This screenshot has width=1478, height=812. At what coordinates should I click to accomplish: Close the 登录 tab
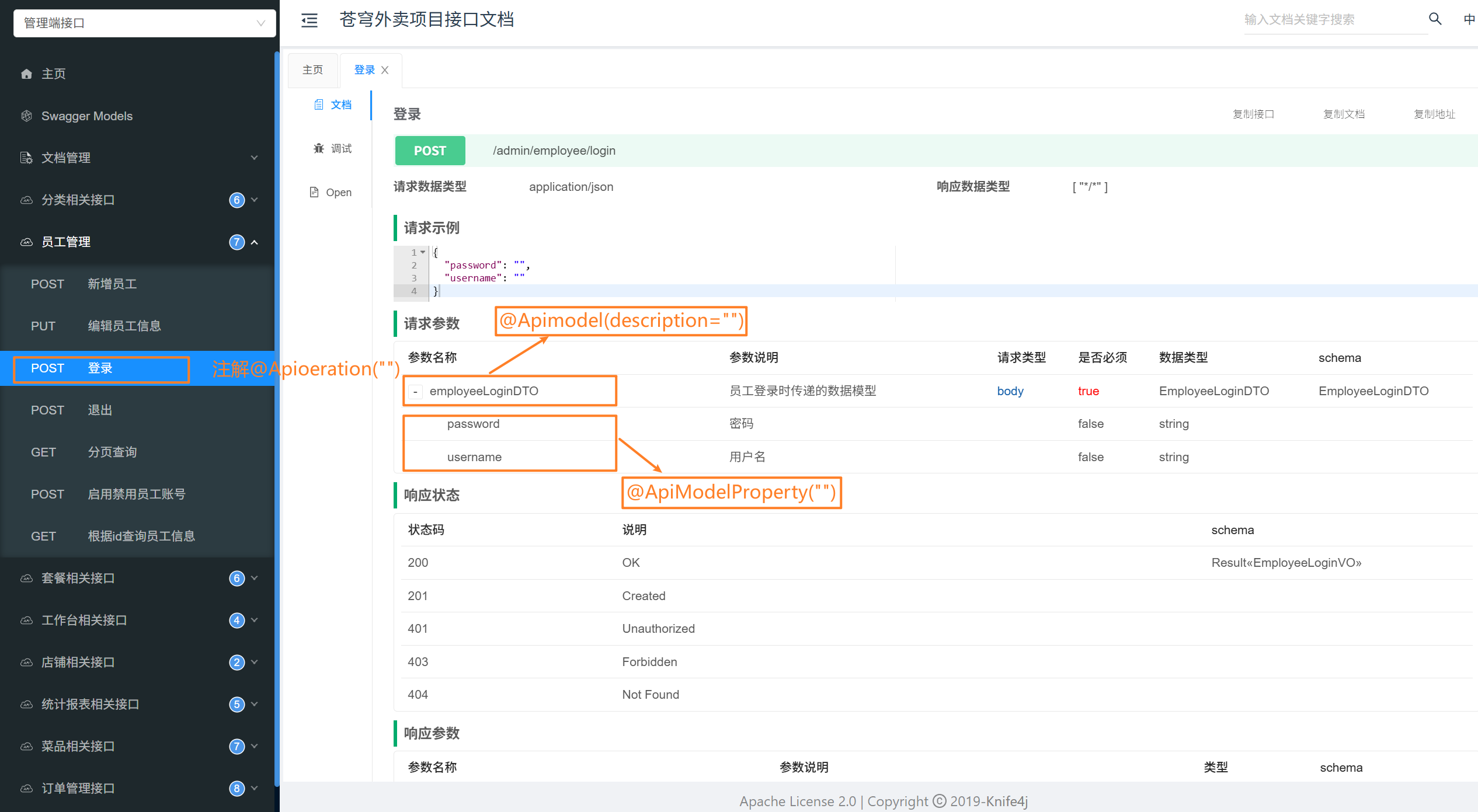pos(385,70)
